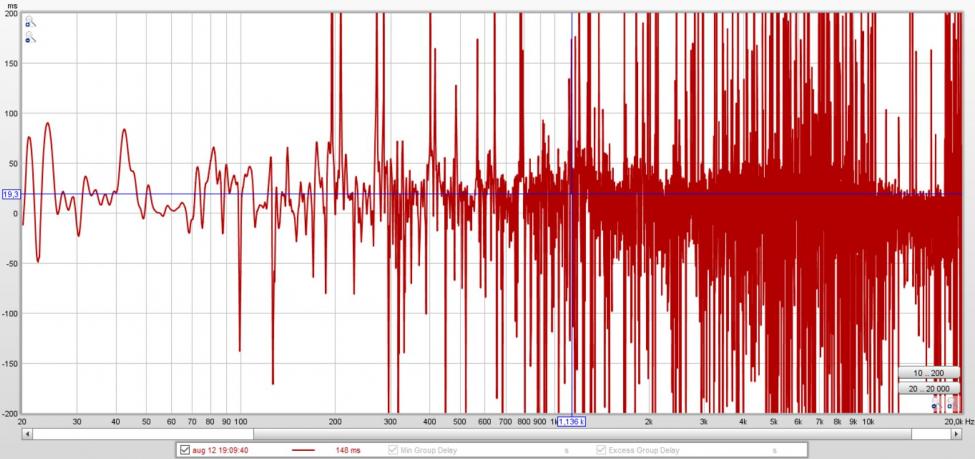Click the Min Group Delay label text
The image size is (975, 459).
[428, 450]
